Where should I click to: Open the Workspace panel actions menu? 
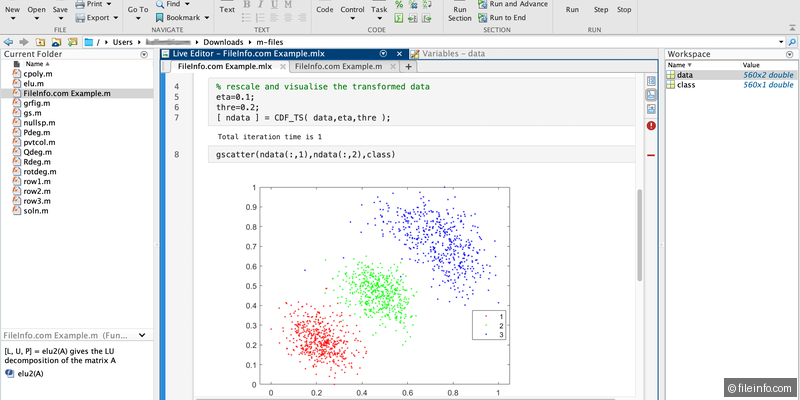[x=790, y=55]
